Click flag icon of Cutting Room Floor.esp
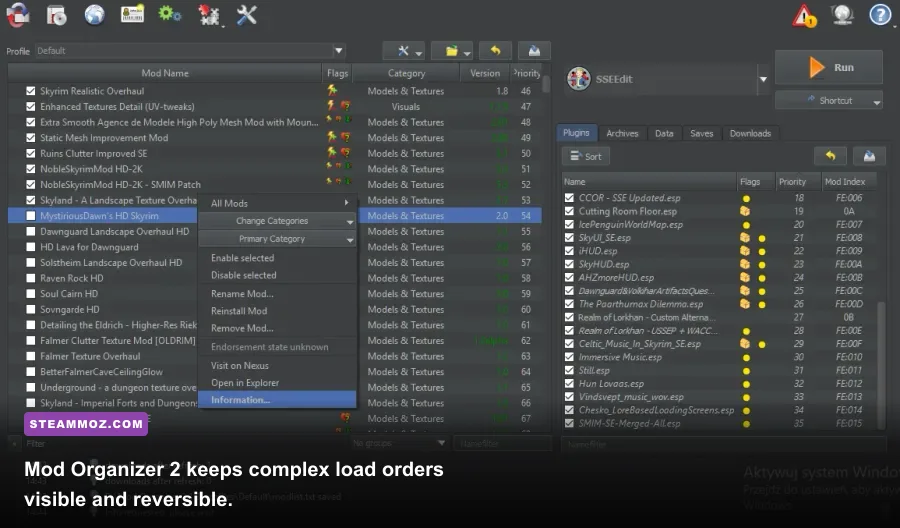This screenshot has height=528, width=900. click(x=745, y=211)
